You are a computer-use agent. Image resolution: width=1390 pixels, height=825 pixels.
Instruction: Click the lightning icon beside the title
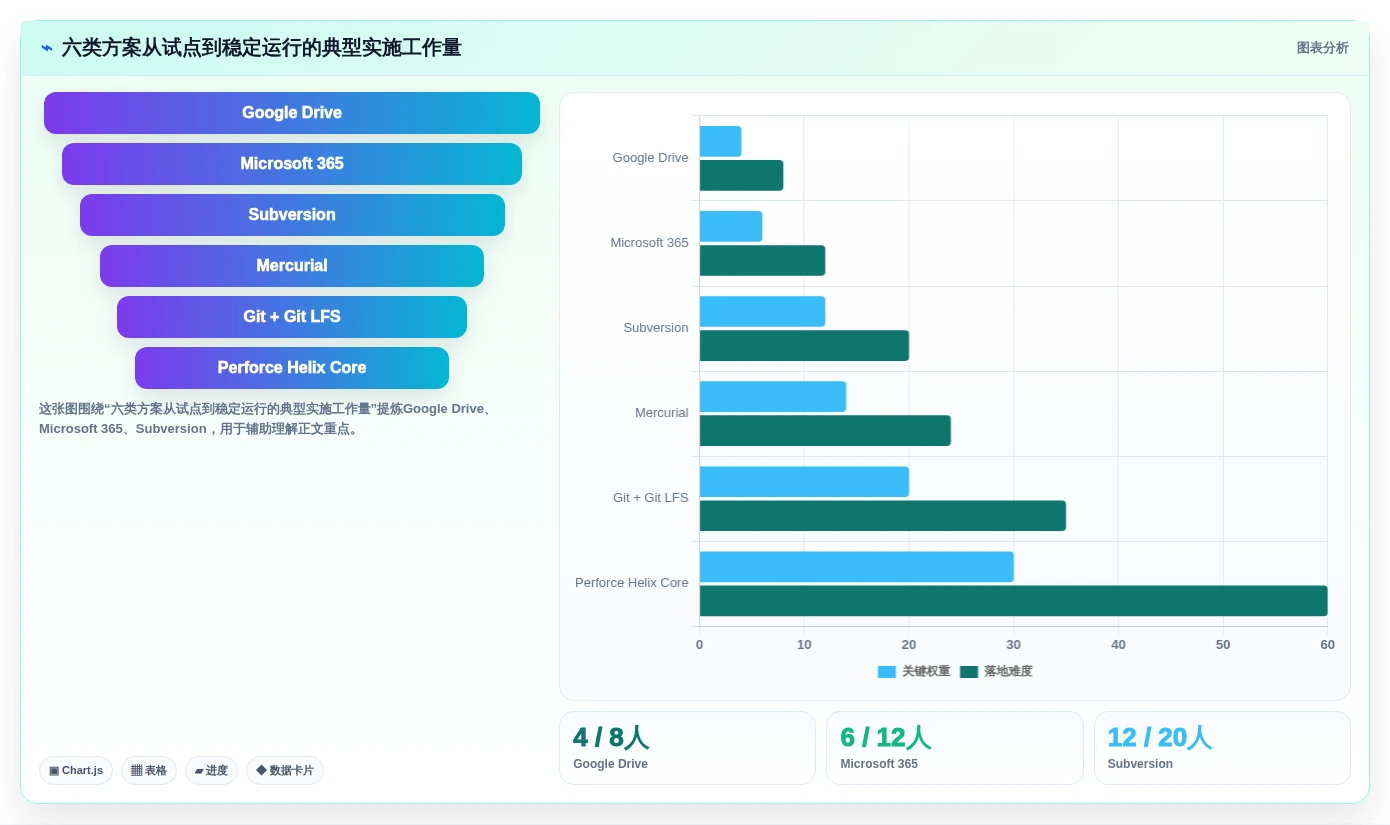coord(47,48)
